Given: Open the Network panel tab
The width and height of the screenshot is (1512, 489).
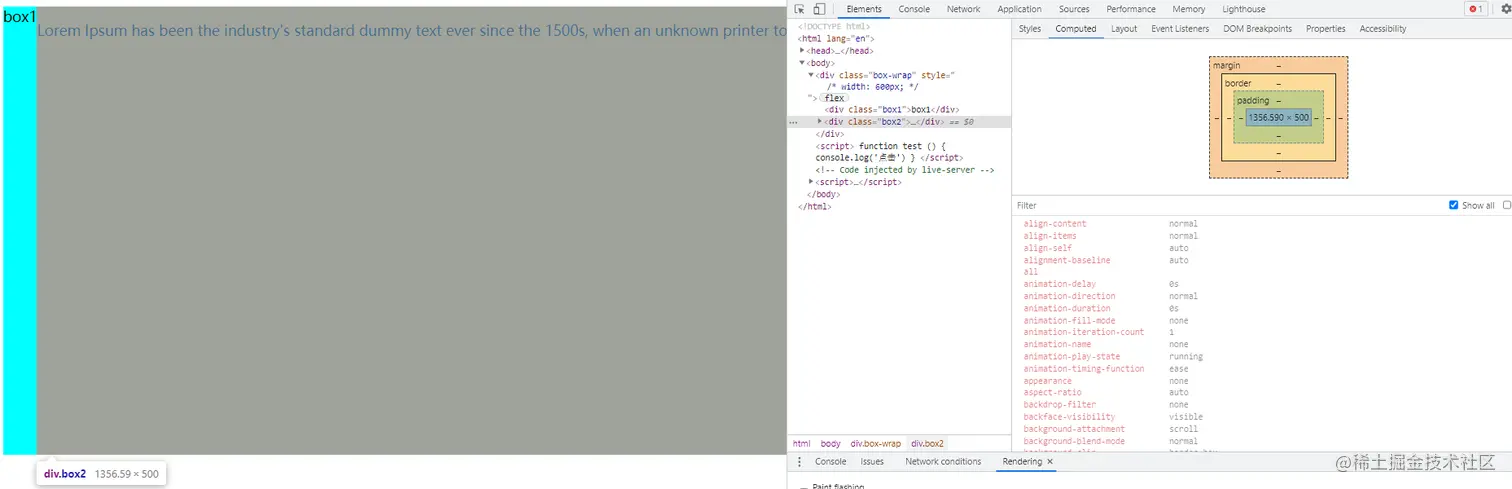Looking at the screenshot, I should click(963, 9).
